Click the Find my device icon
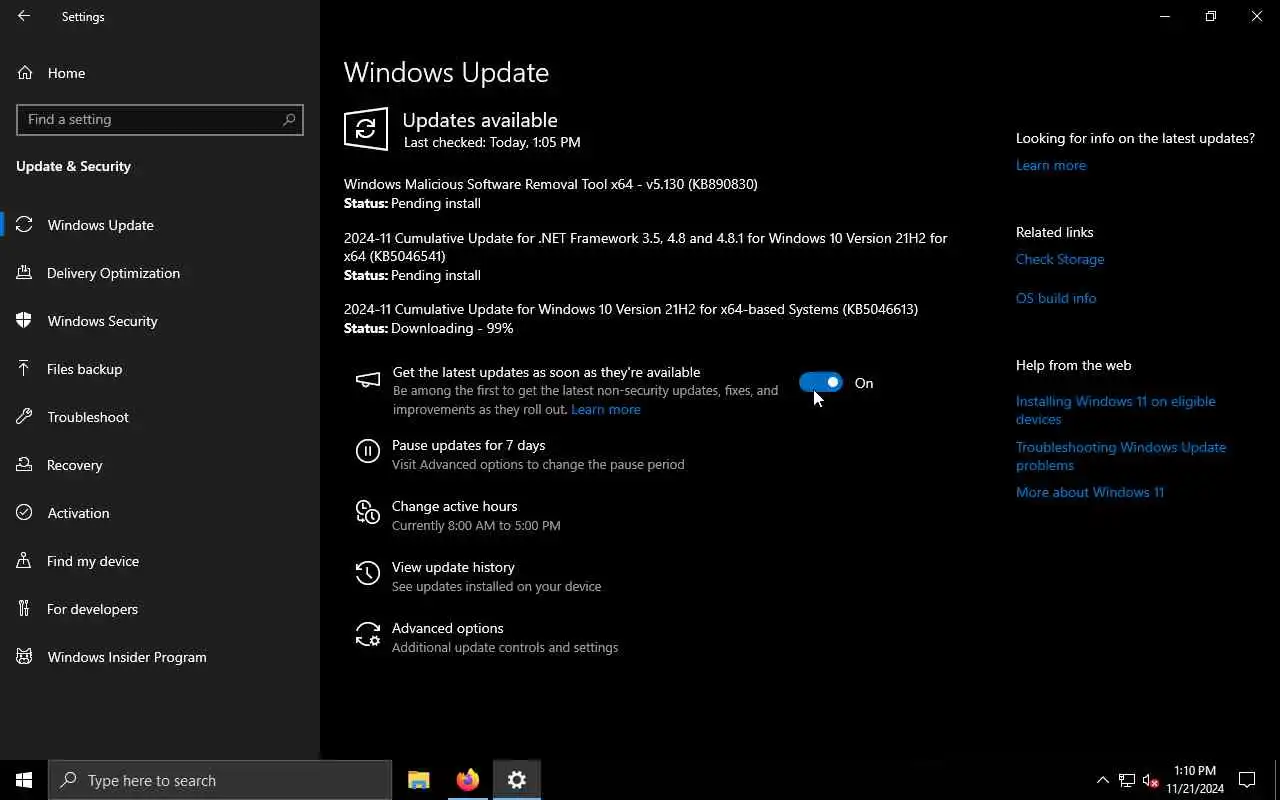Image resolution: width=1280 pixels, height=800 pixels. pyautogui.click(x=25, y=561)
